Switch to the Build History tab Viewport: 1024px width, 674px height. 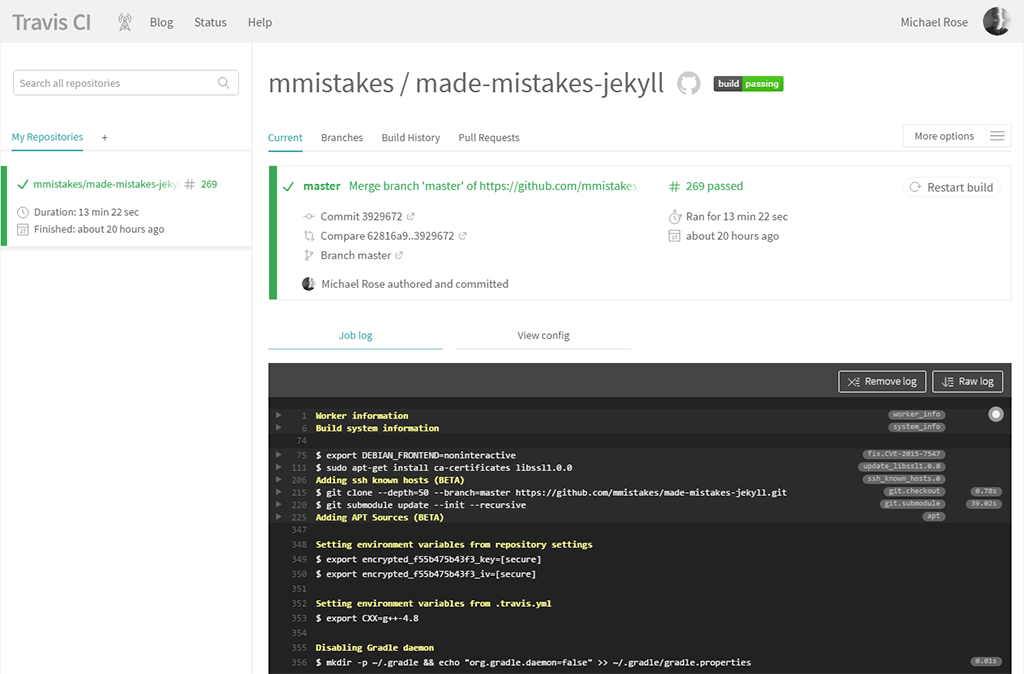point(410,138)
